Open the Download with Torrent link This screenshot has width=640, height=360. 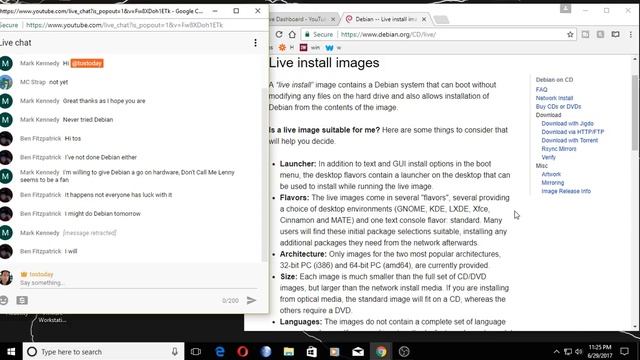[x=569, y=140]
